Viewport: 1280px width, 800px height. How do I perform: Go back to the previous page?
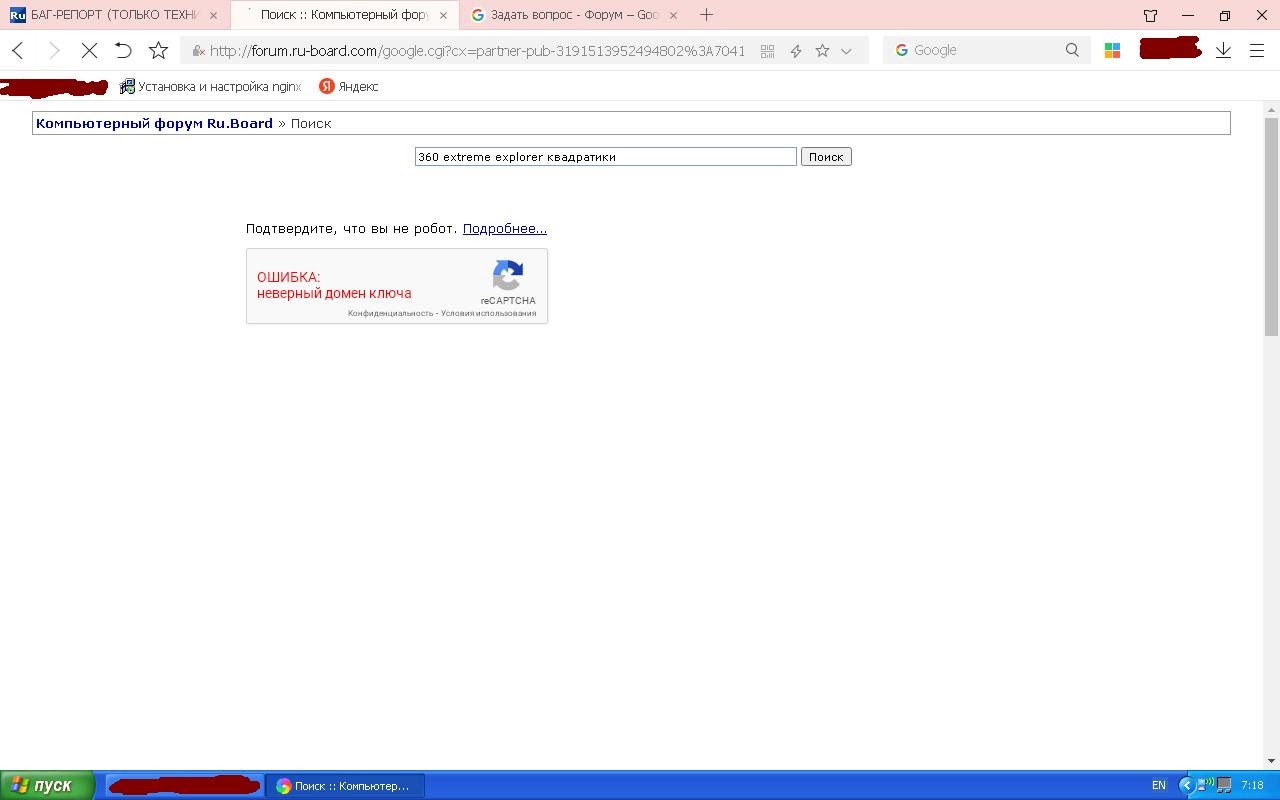[x=18, y=50]
